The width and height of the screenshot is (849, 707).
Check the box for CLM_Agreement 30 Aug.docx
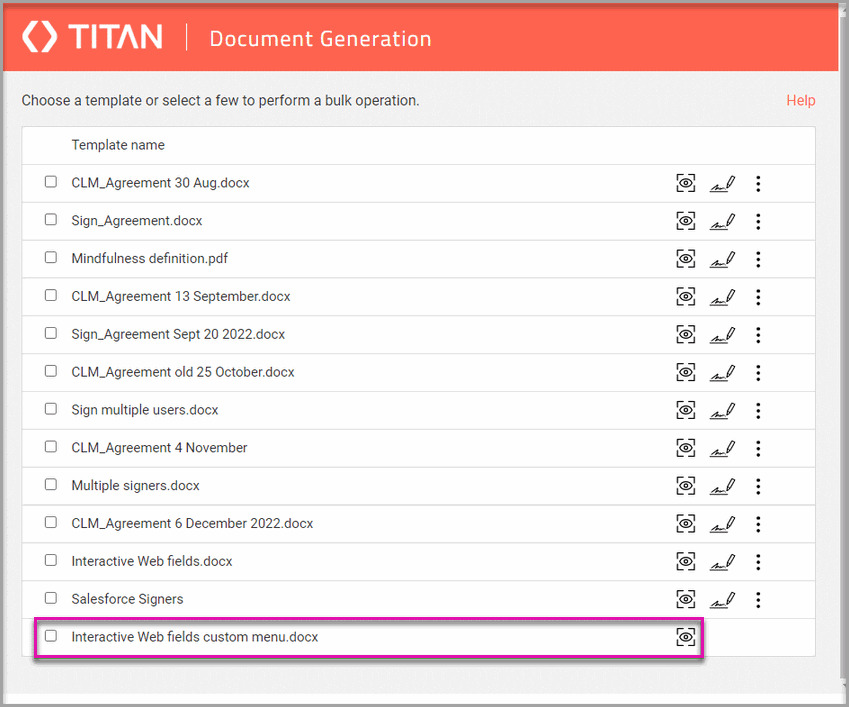(51, 181)
